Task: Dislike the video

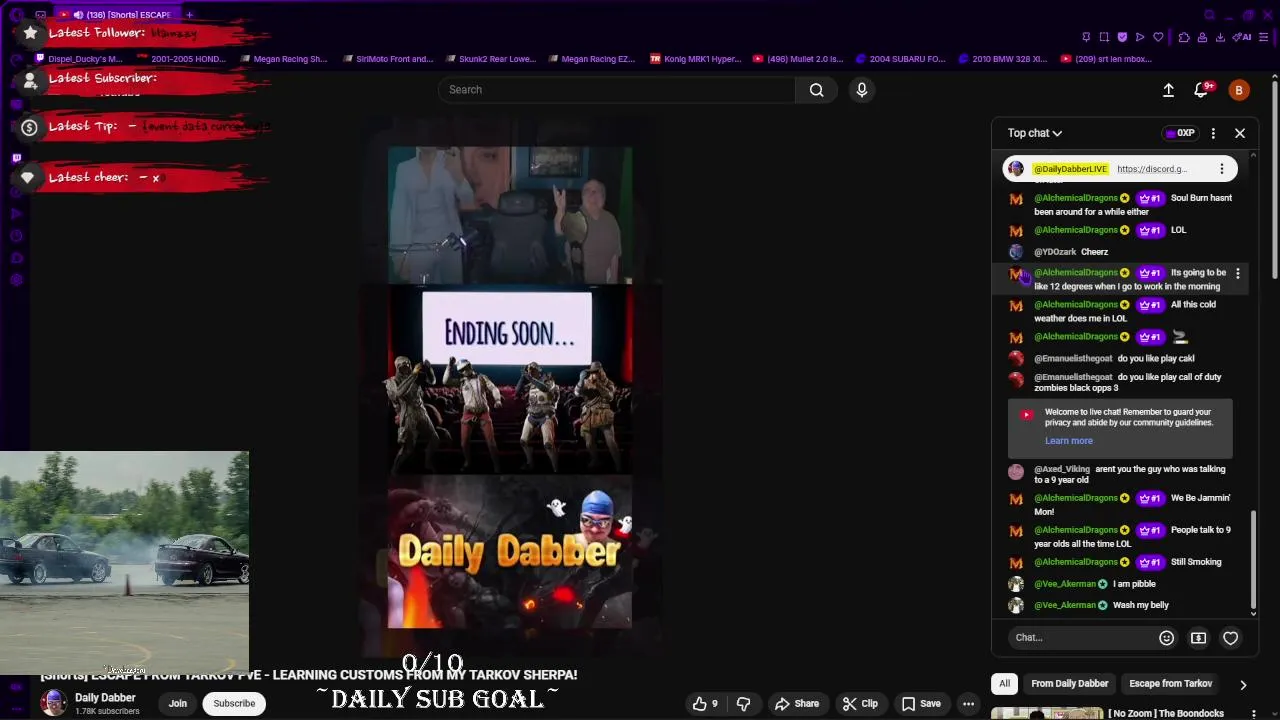Action: pyautogui.click(x=743, y=704)
